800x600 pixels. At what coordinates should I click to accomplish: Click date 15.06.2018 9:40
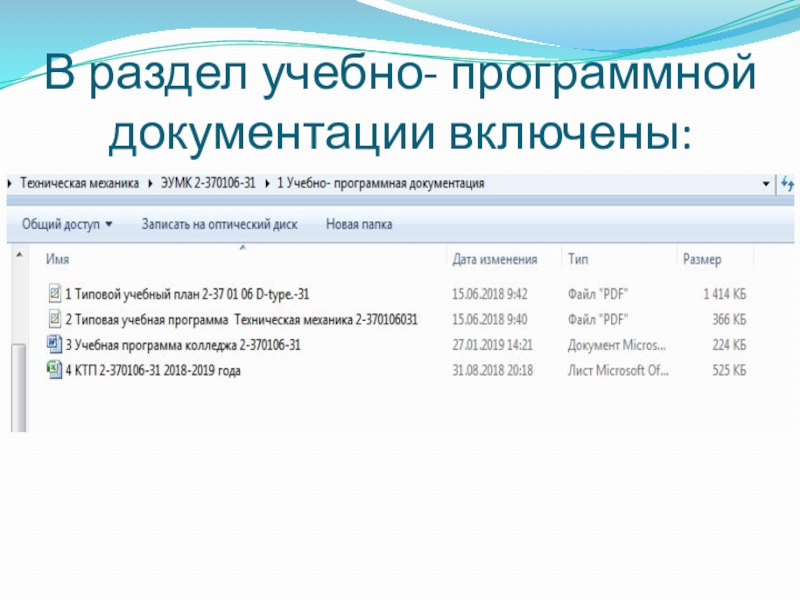pos(490,320)
